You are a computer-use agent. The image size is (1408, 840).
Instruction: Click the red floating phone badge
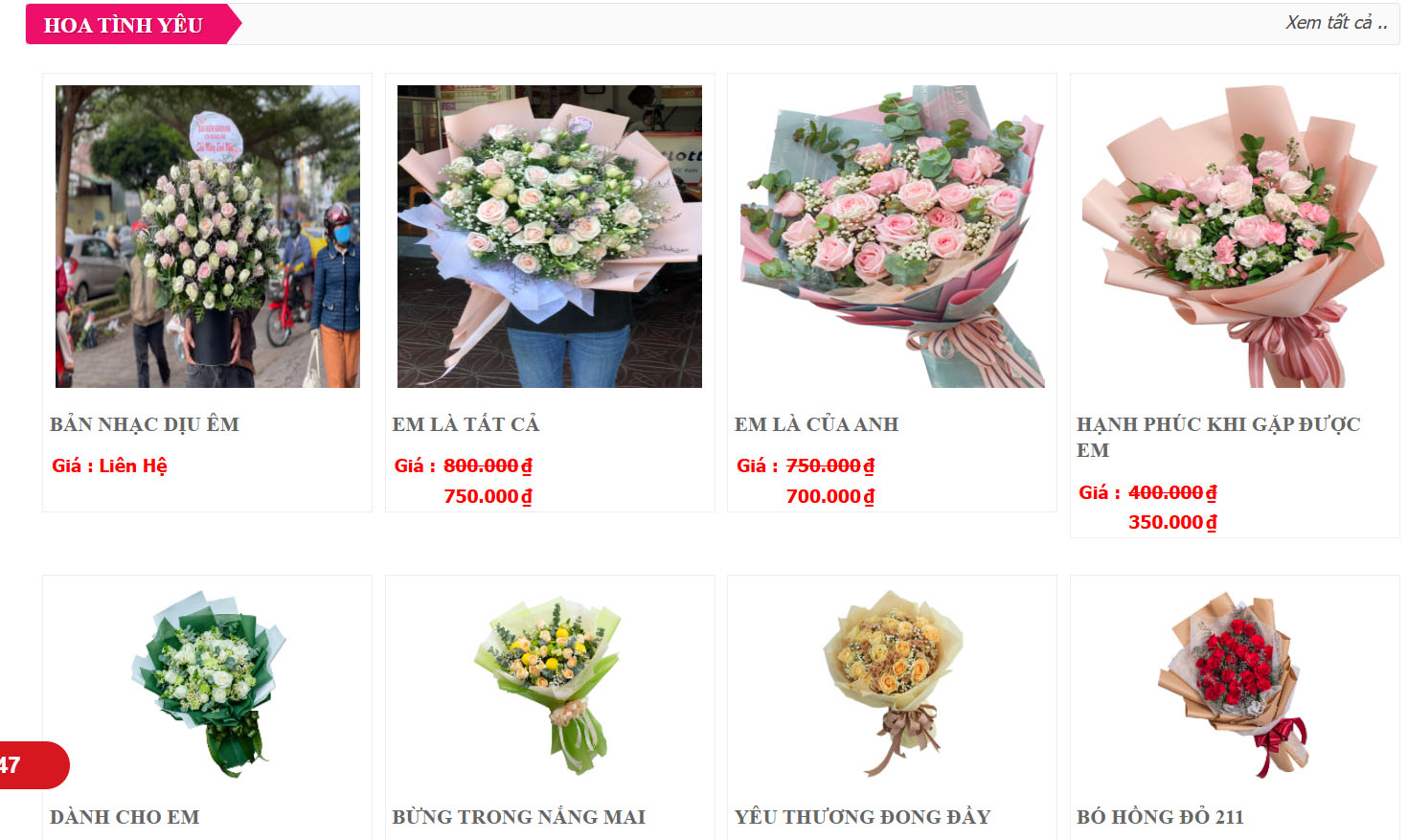click(33, 765)
